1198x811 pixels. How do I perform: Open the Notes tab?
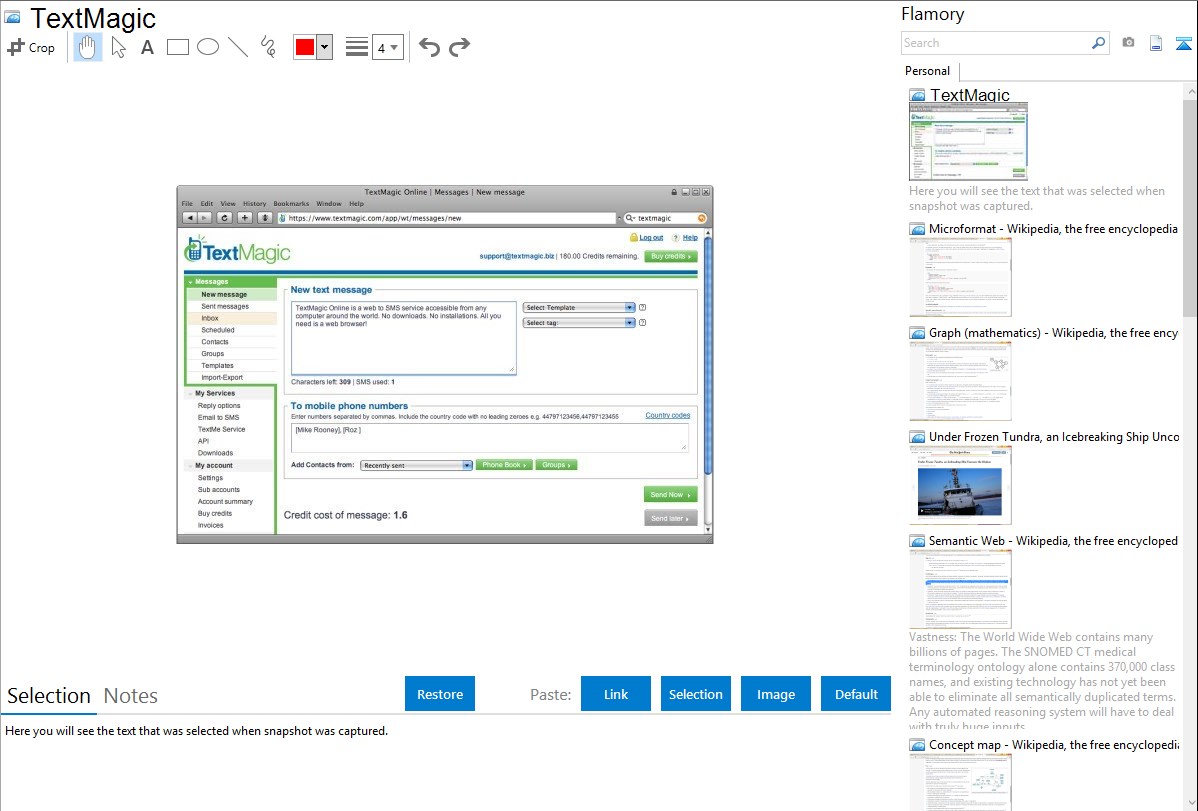pos(131,696)
